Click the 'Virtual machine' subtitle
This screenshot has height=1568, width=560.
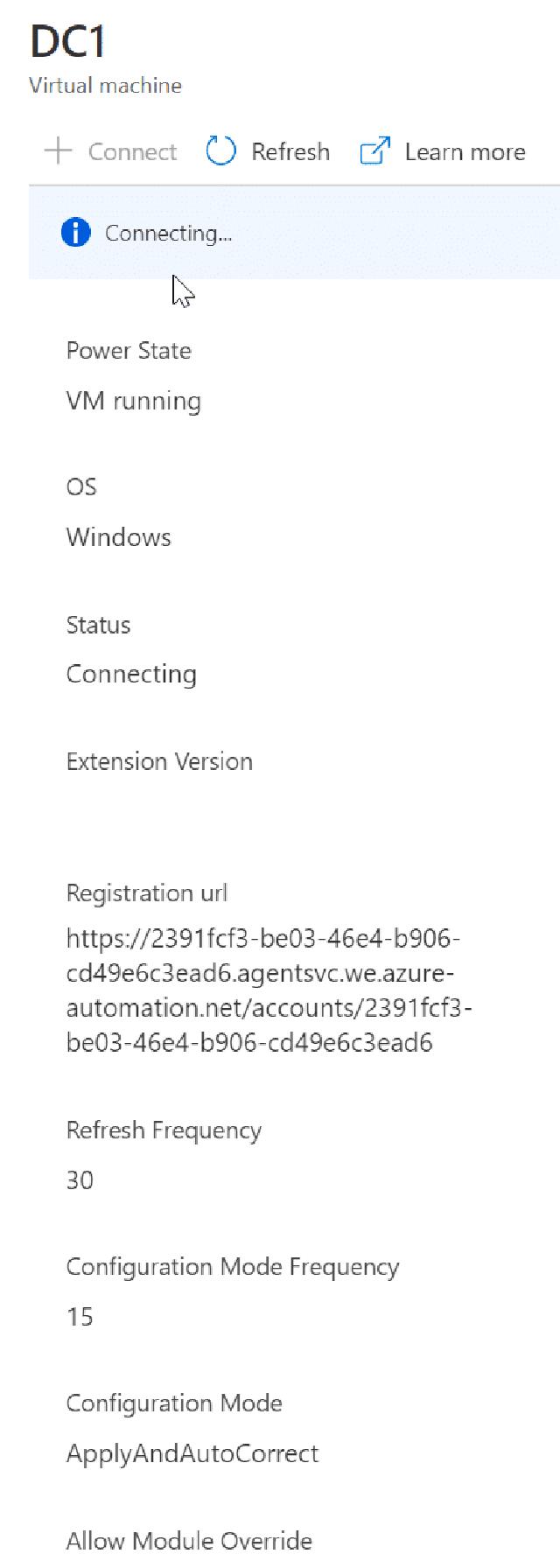pyautogui.click(x=105, y=86)
